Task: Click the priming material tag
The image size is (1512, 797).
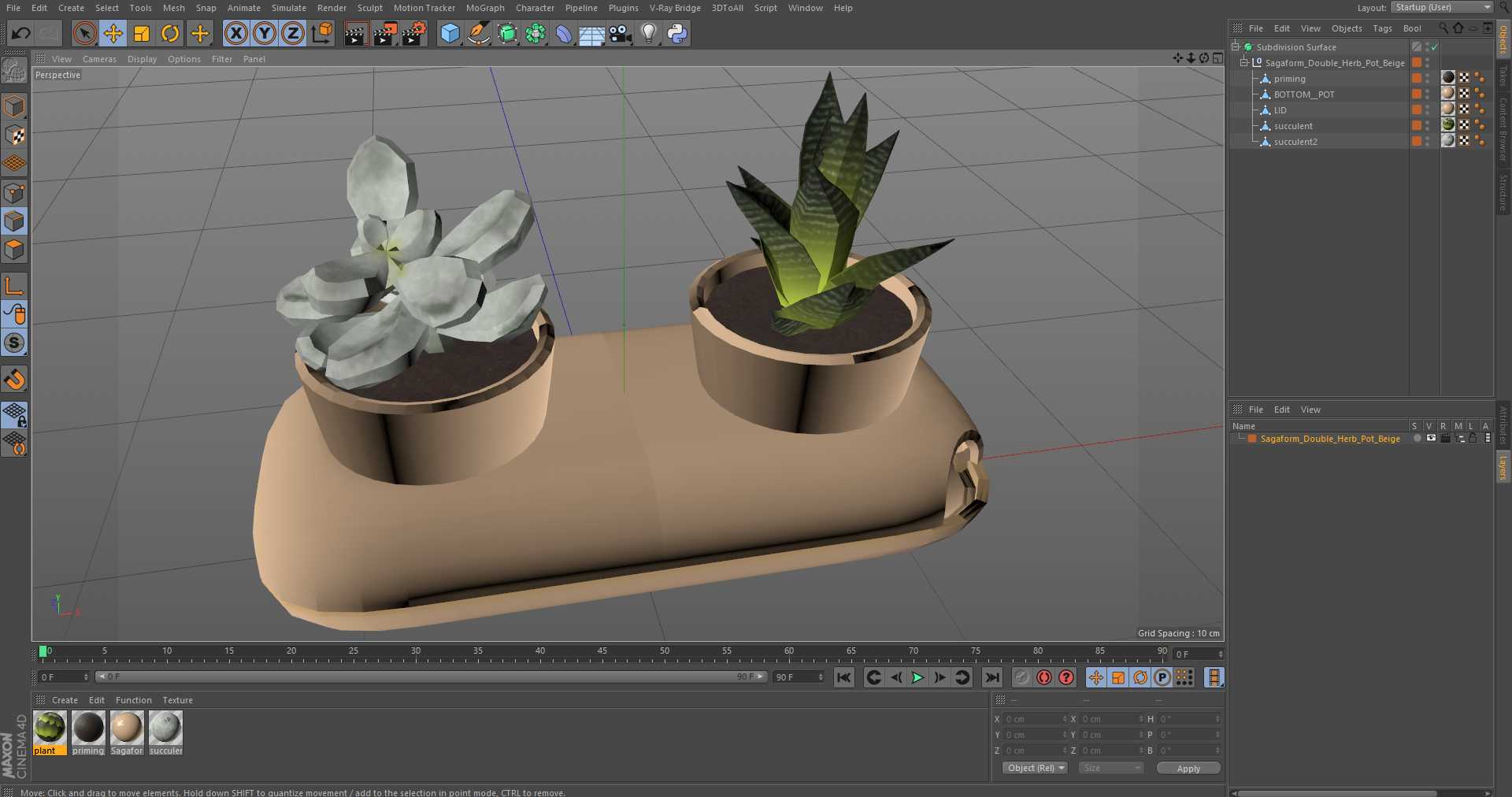Action: pos(1447,77)
